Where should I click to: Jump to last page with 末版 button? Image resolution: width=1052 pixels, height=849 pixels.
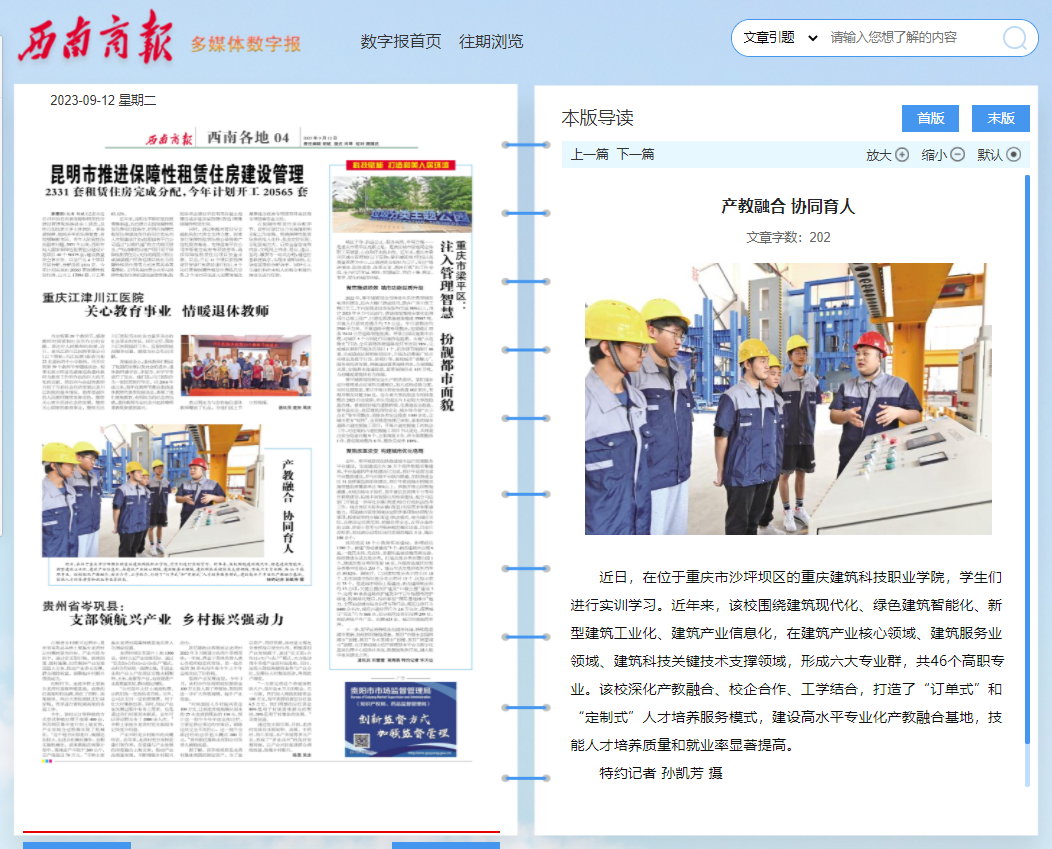click(x=1000, y=118)
